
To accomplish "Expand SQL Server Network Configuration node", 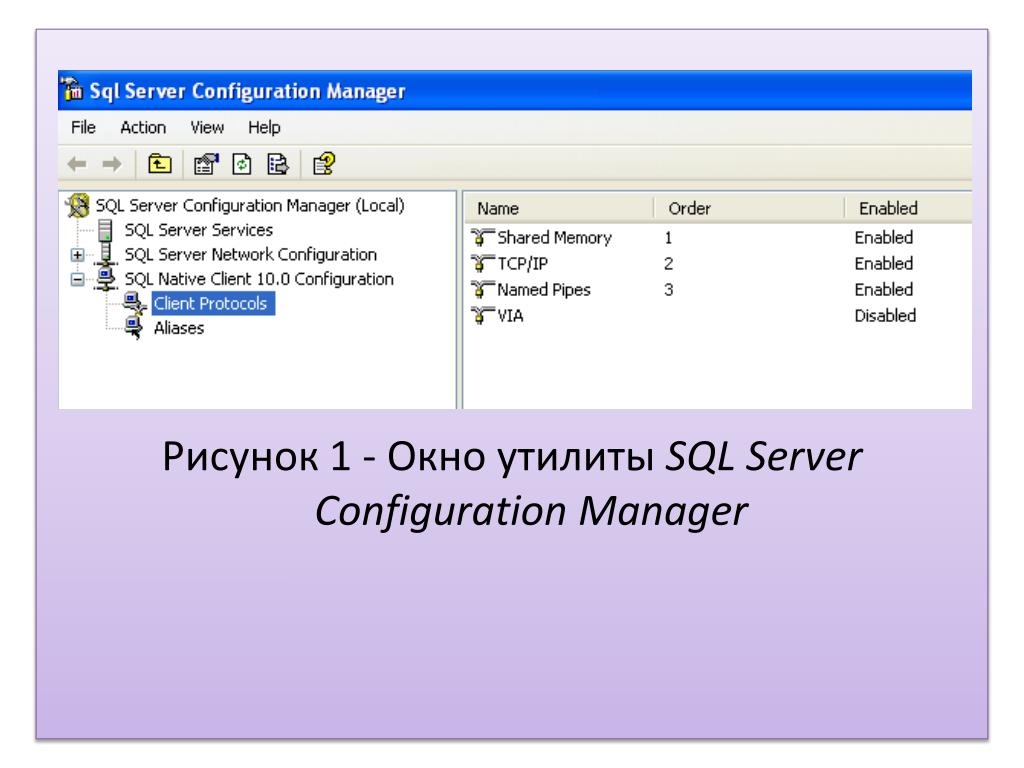I will pos(77,255).
